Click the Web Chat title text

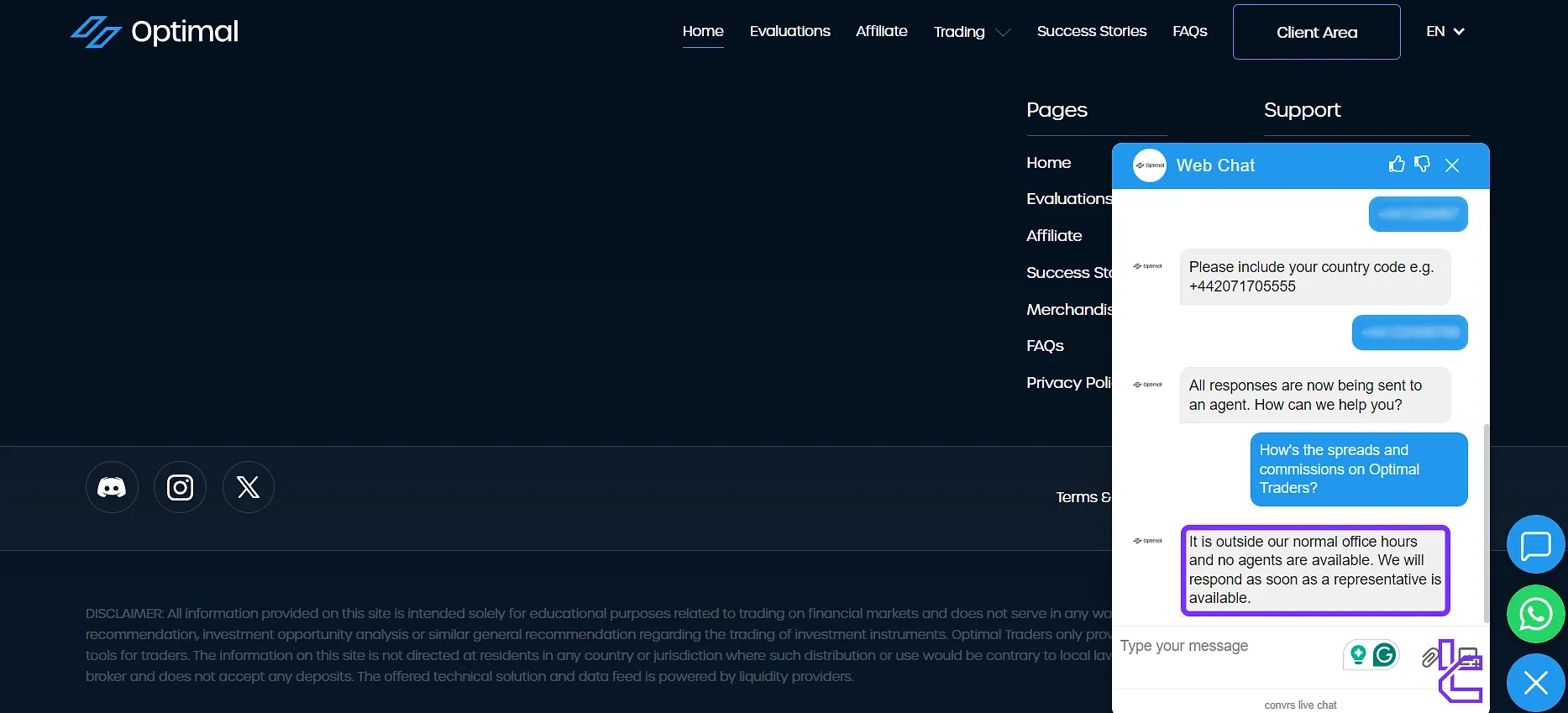[x=1215, y=165]
